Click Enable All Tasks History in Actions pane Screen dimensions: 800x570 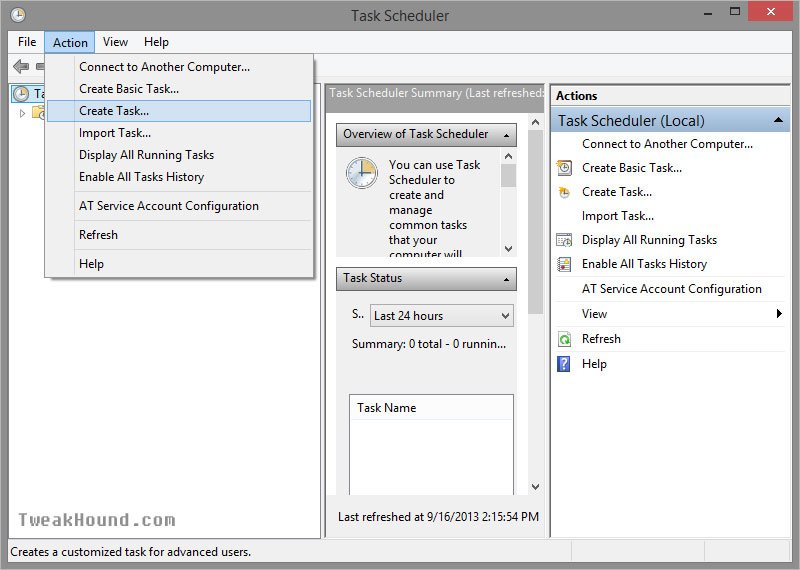pos(644,264)
